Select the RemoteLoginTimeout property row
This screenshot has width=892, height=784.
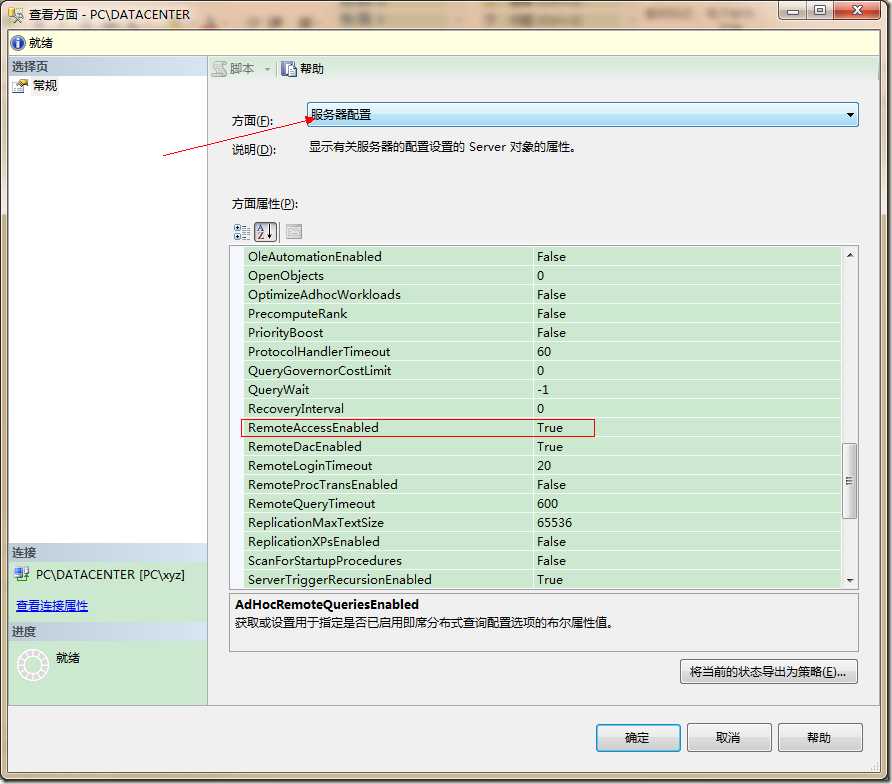(x=542, y=465)
